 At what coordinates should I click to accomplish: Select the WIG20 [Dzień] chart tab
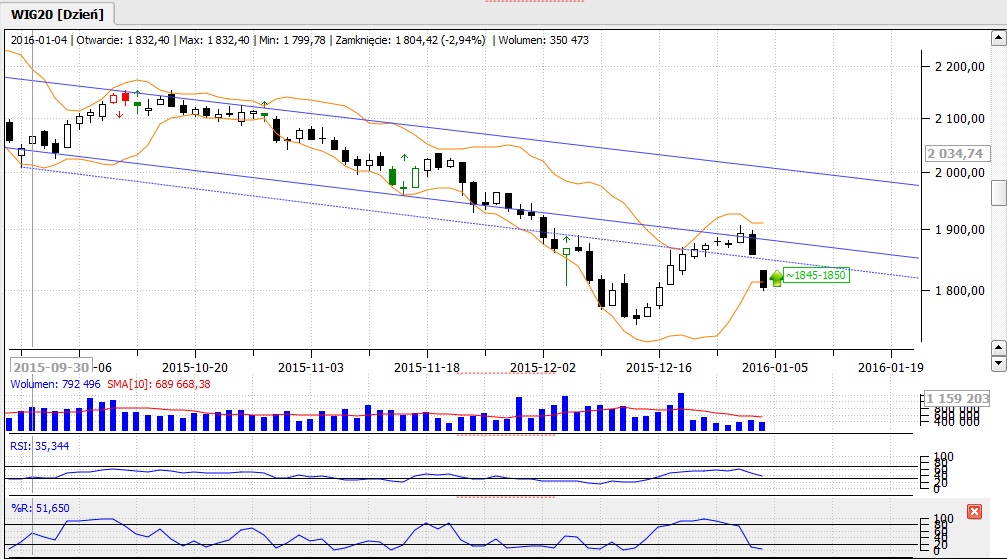(x=58, y=13)
